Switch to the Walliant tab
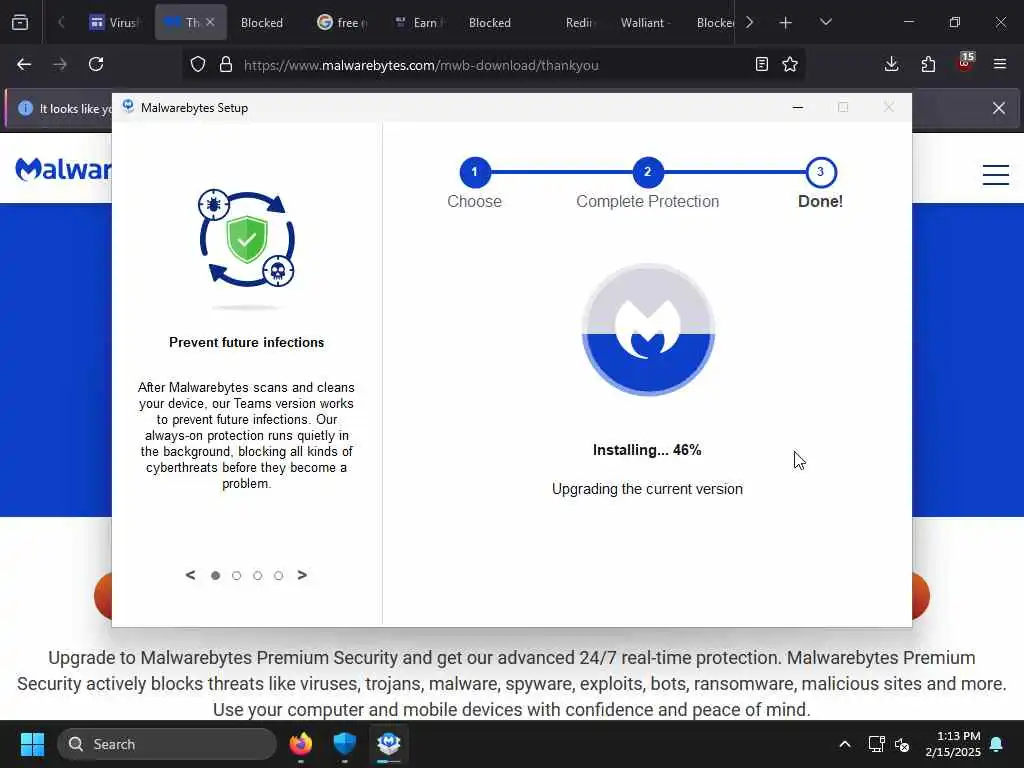Image resolution: width=1024 pixels, height=768 pixels. pos(643,22)
